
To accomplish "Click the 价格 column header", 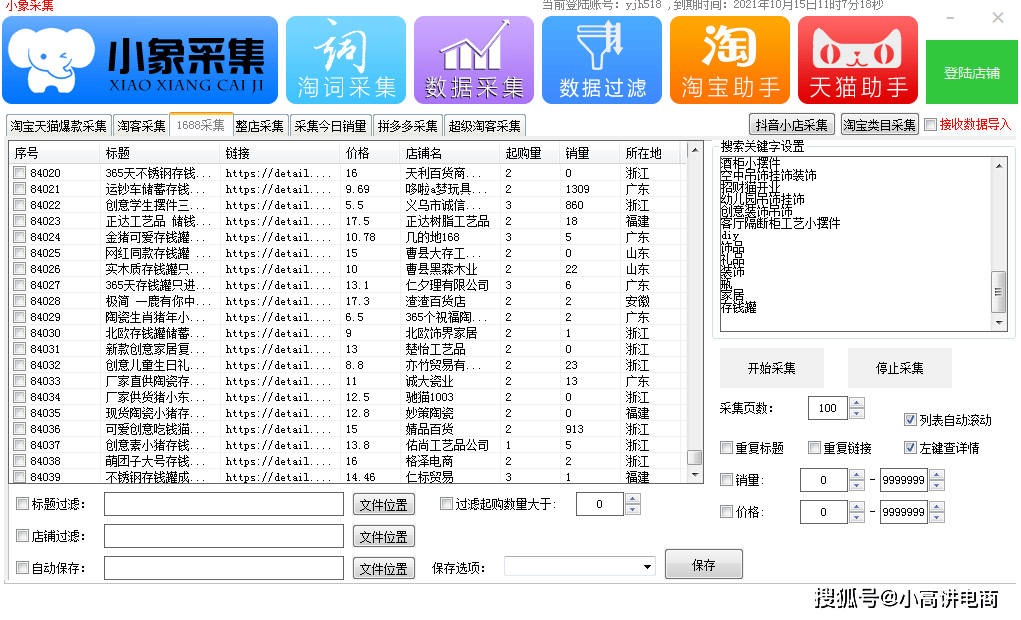I will (x=370, y=153).
